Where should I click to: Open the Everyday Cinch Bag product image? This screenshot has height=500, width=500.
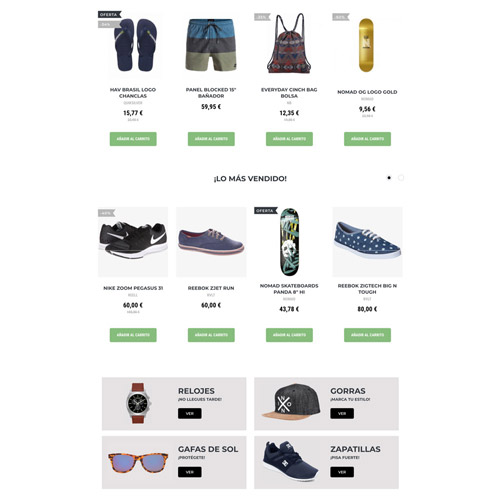click(289, 45)
